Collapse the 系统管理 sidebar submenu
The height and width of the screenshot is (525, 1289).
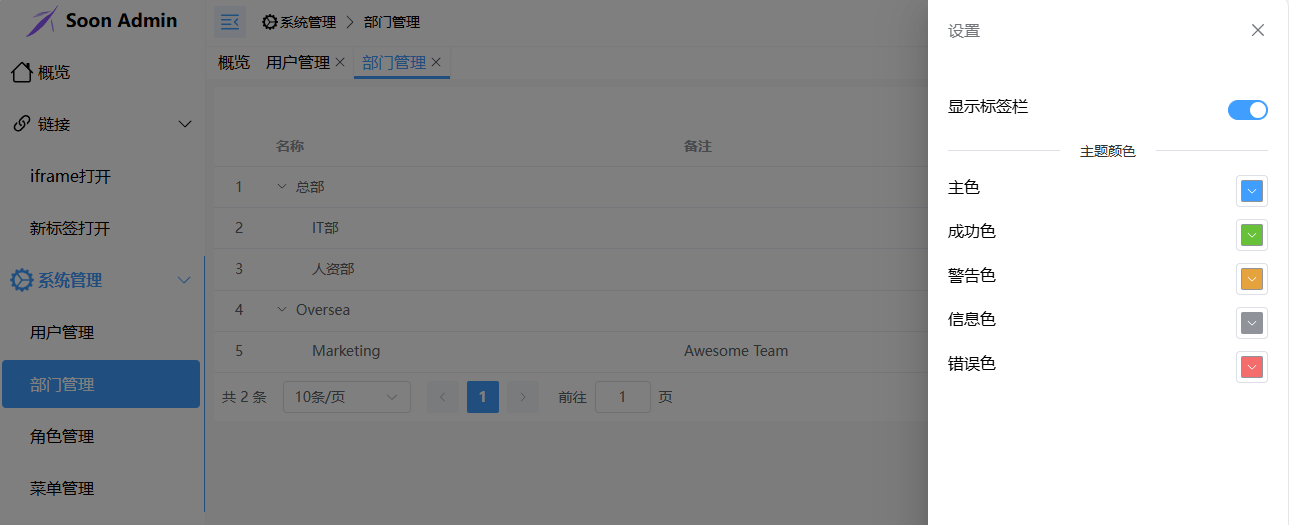click(x=184, y=280)
